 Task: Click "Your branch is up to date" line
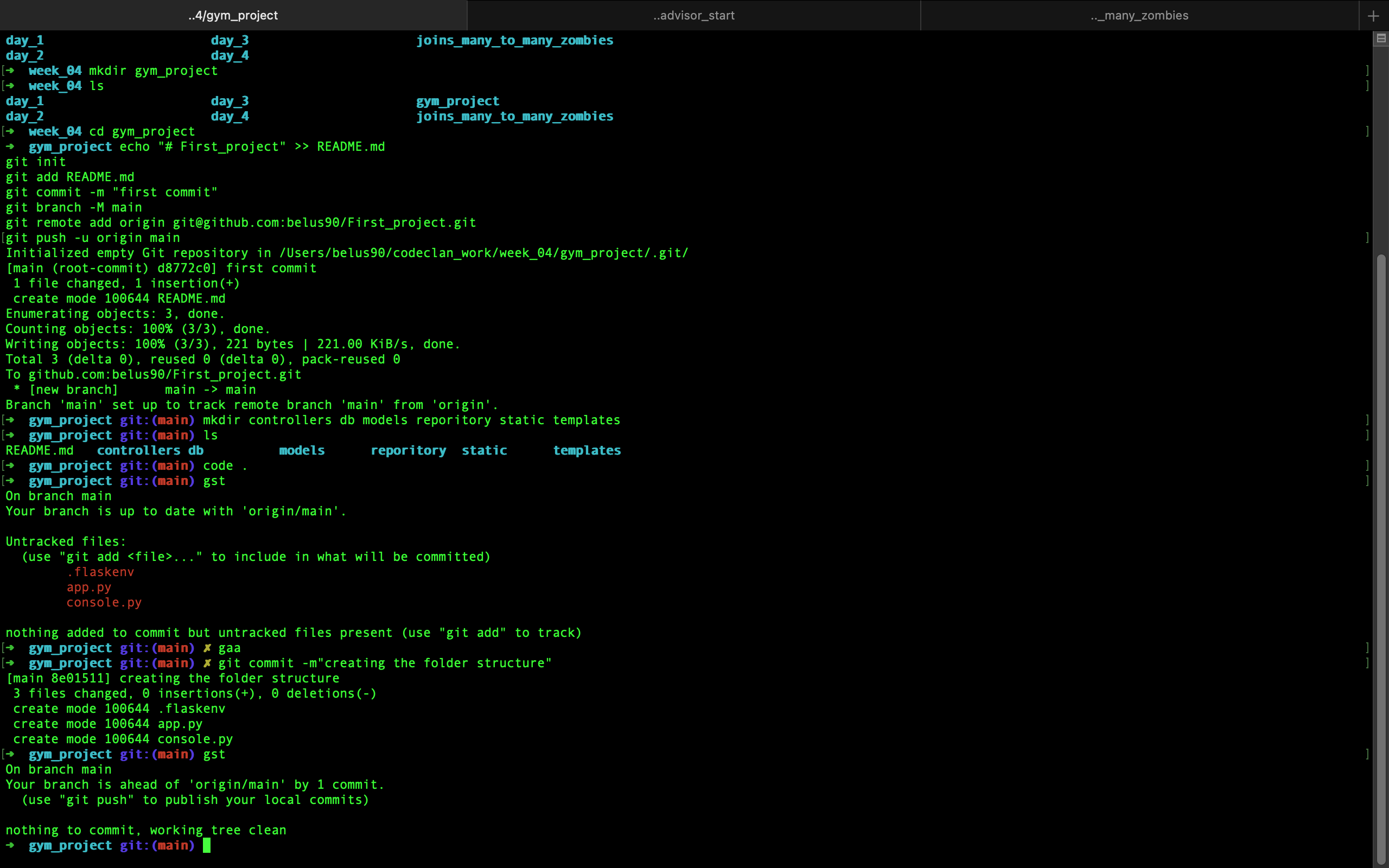(176, 512)
